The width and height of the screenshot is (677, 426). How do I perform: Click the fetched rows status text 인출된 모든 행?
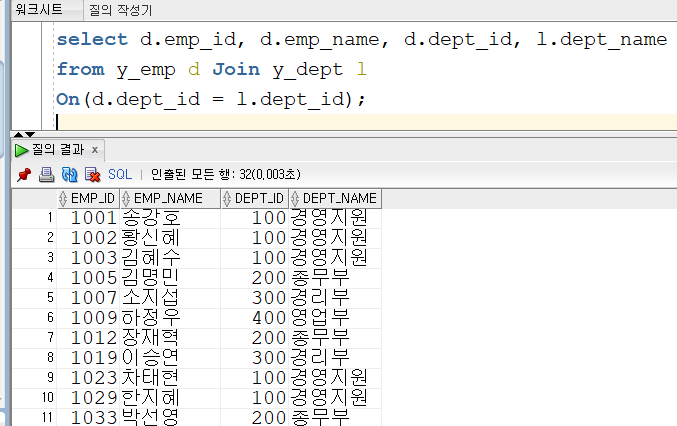pos(225,174)
